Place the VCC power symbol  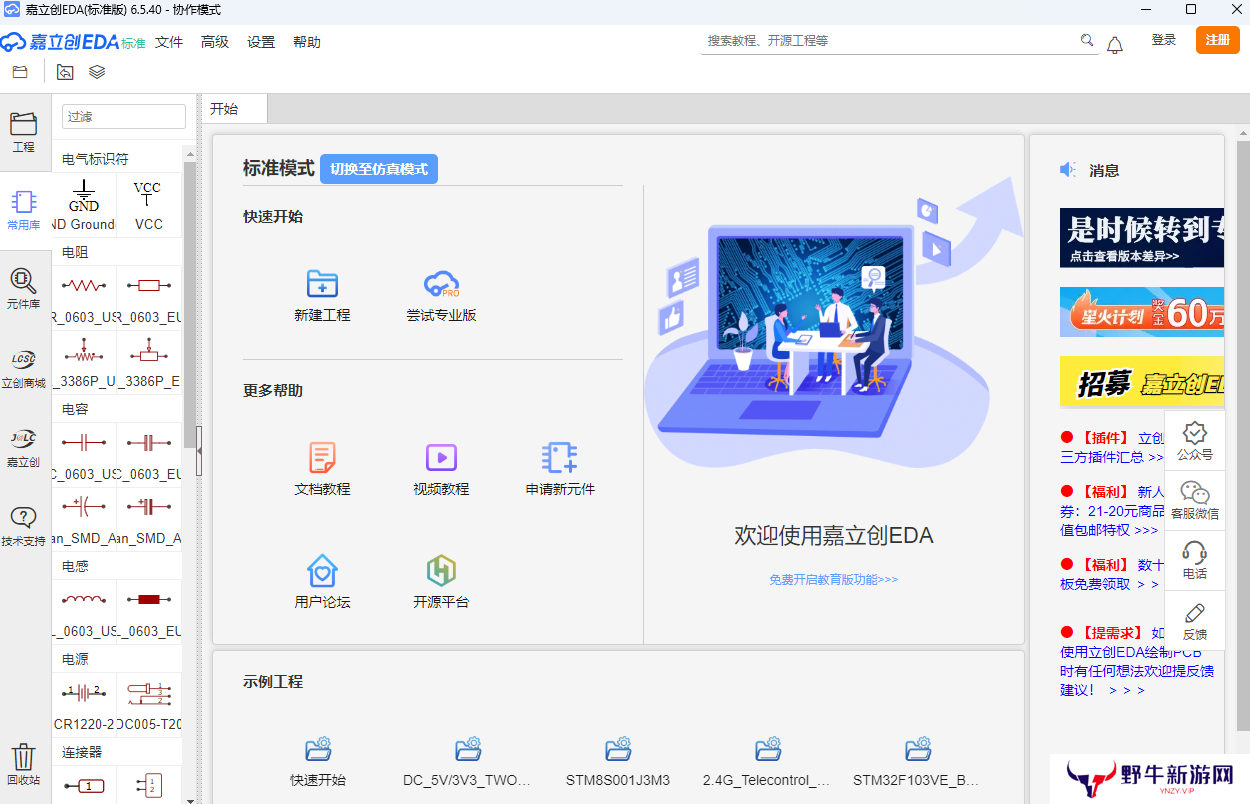coord(148,204)
